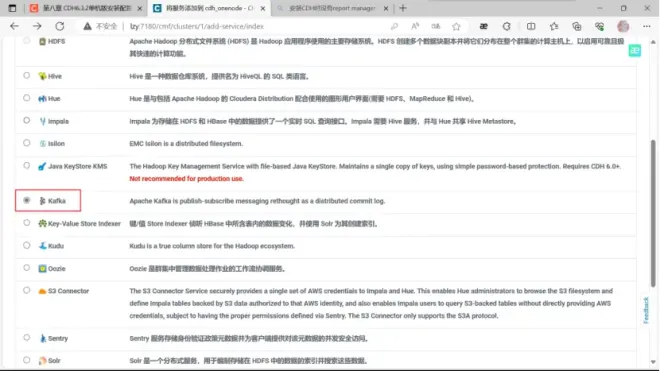Click the Sentry service icon
Screen dimensions: 660x371
pyautogui.click(x=43, y=338)
